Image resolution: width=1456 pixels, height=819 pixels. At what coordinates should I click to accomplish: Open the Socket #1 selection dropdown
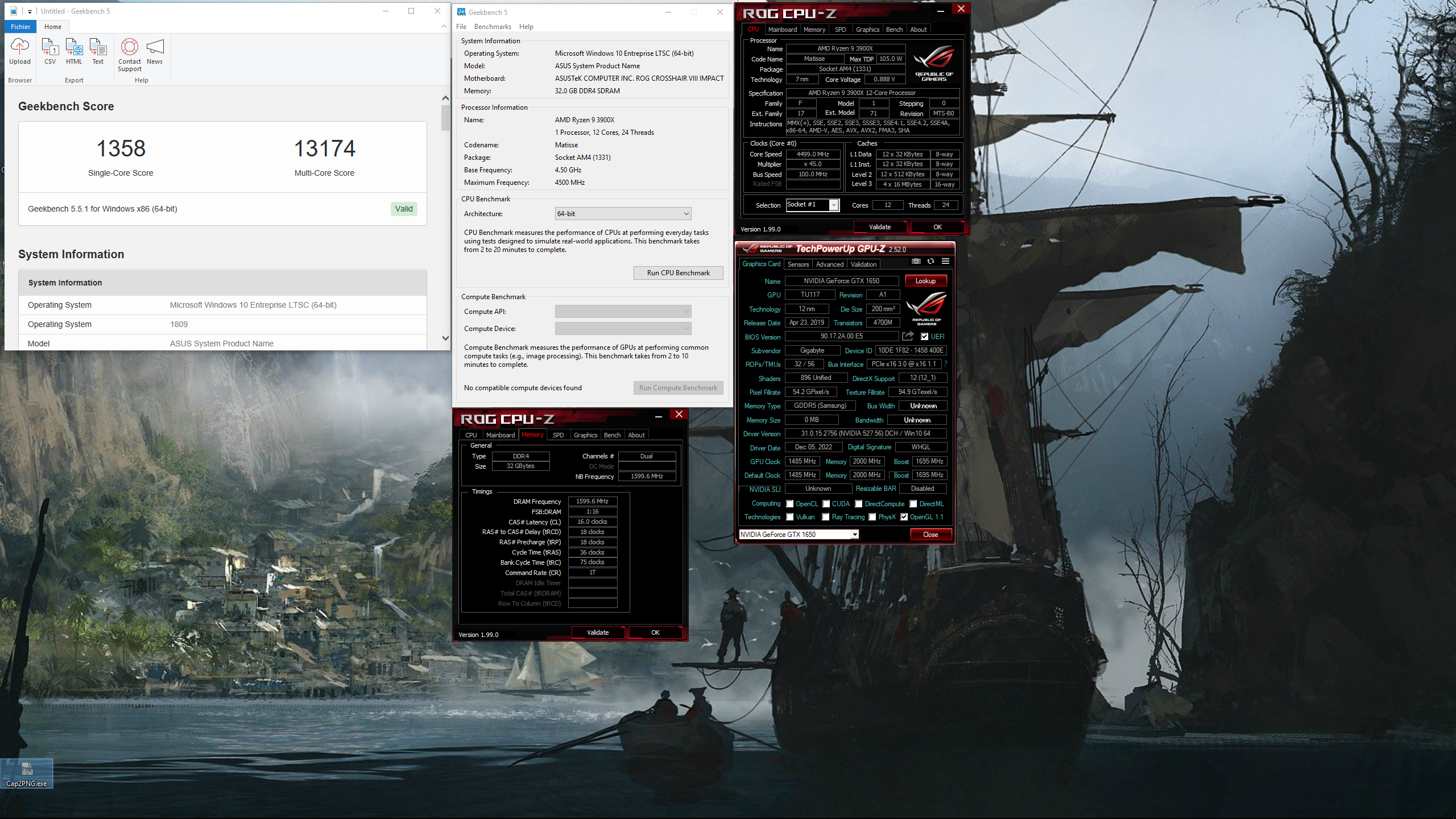coord(812,205)
